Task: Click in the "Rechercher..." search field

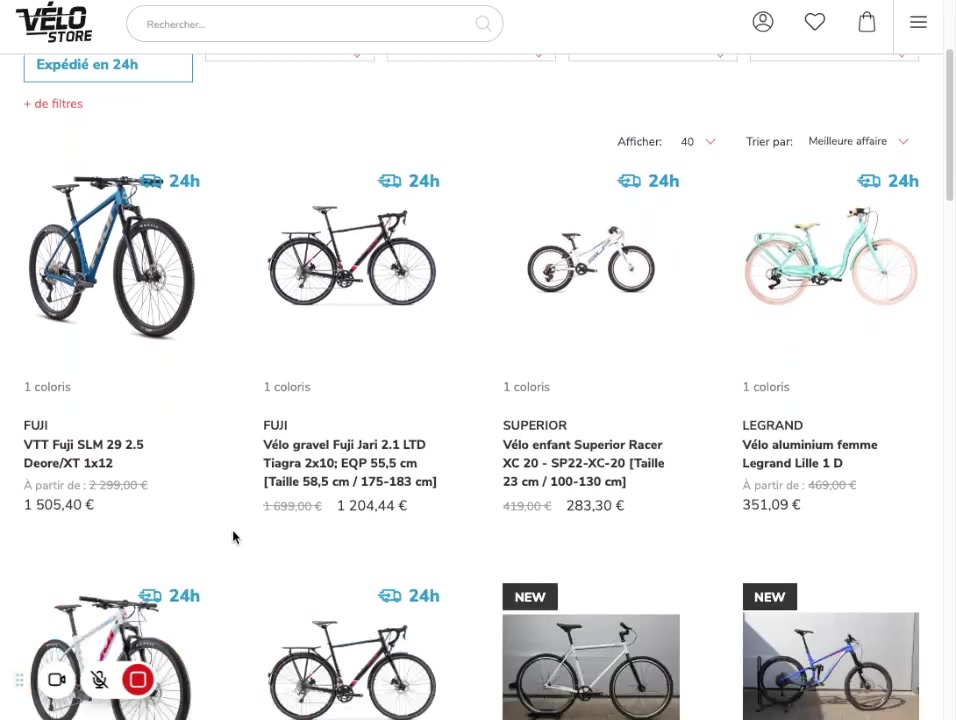Action: tap(300, 24)
